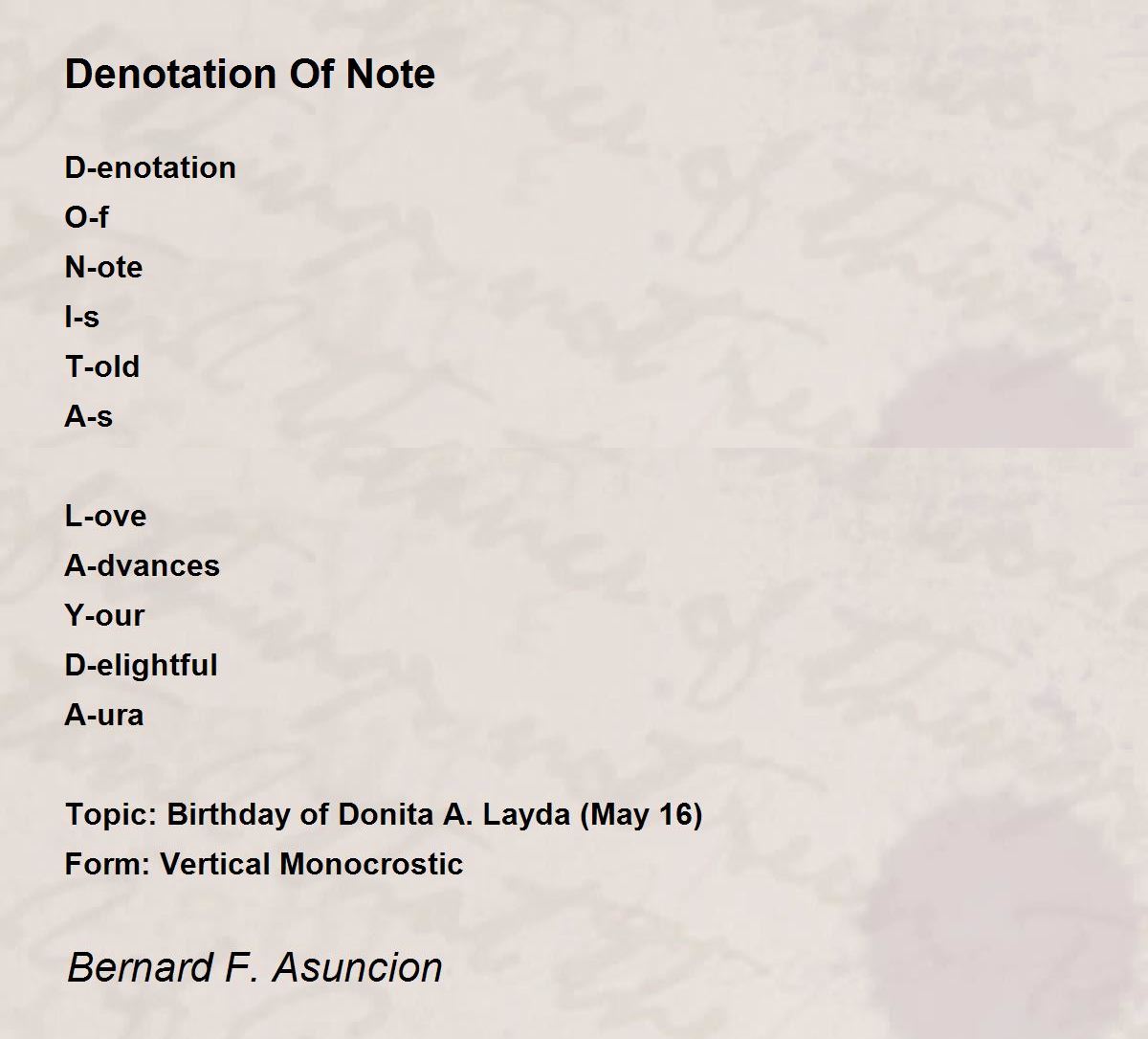This screenshot has height=1039, width=1148.
Task: Click the word A-dvances
Action: [x=143, y=565]
